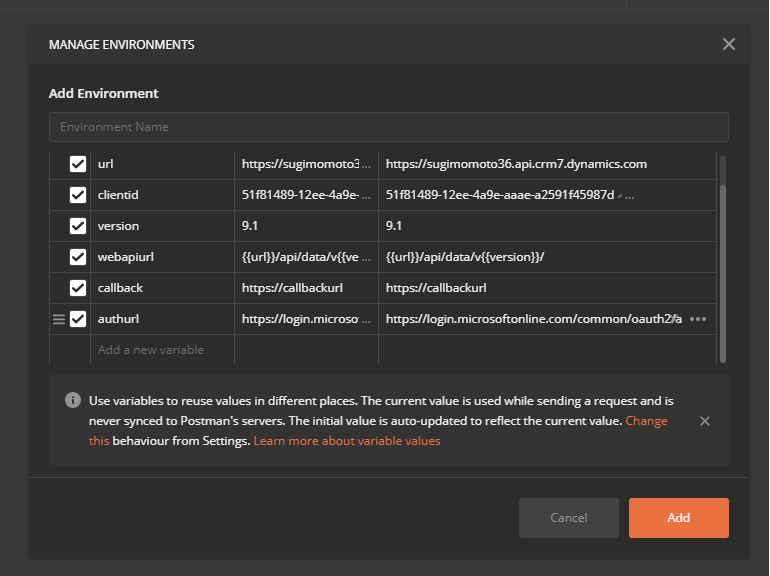Click the info icon in banner
The height and width of the screenshot is (576, 770).
pos(73,400)
